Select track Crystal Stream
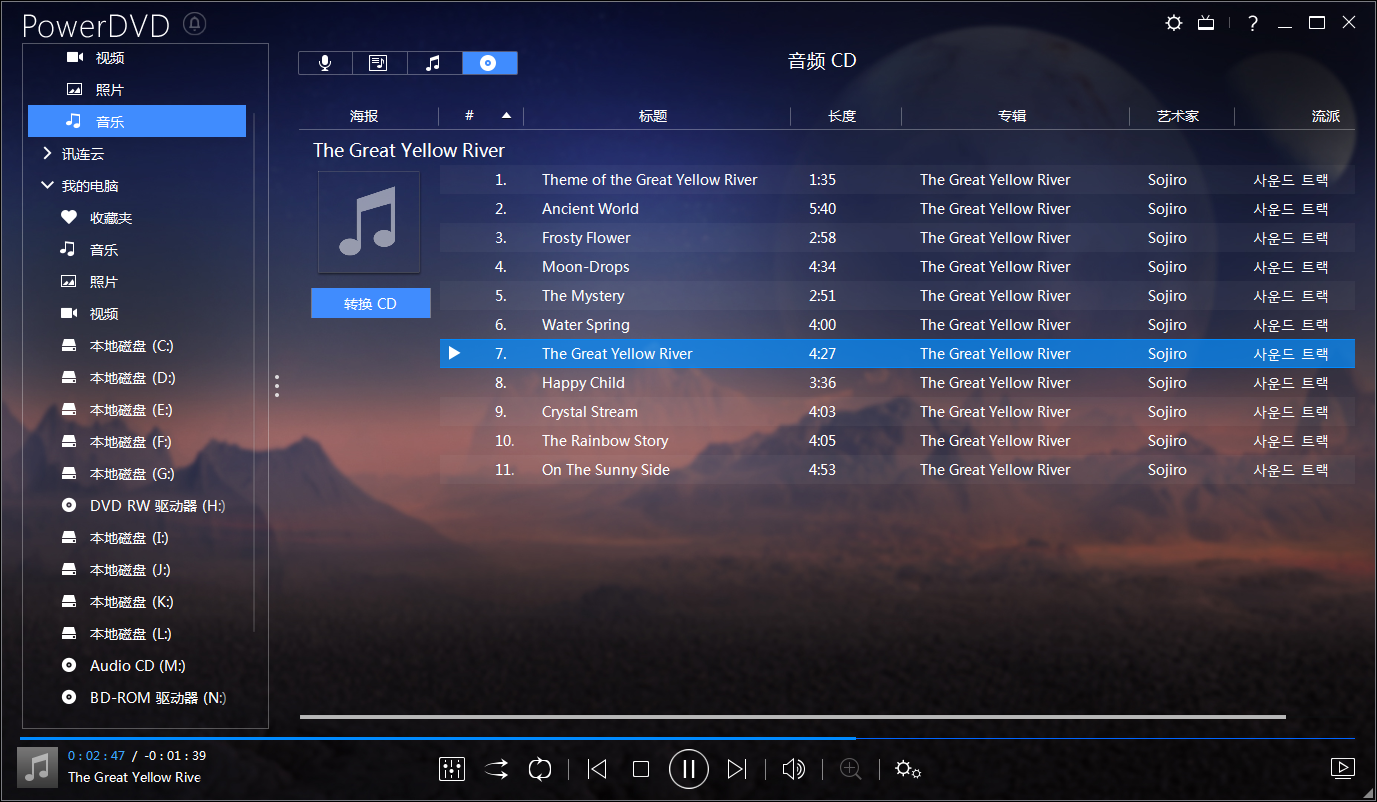Viewport: 1377px width, 802px height. pyautogui.click(x=897, y=412)
